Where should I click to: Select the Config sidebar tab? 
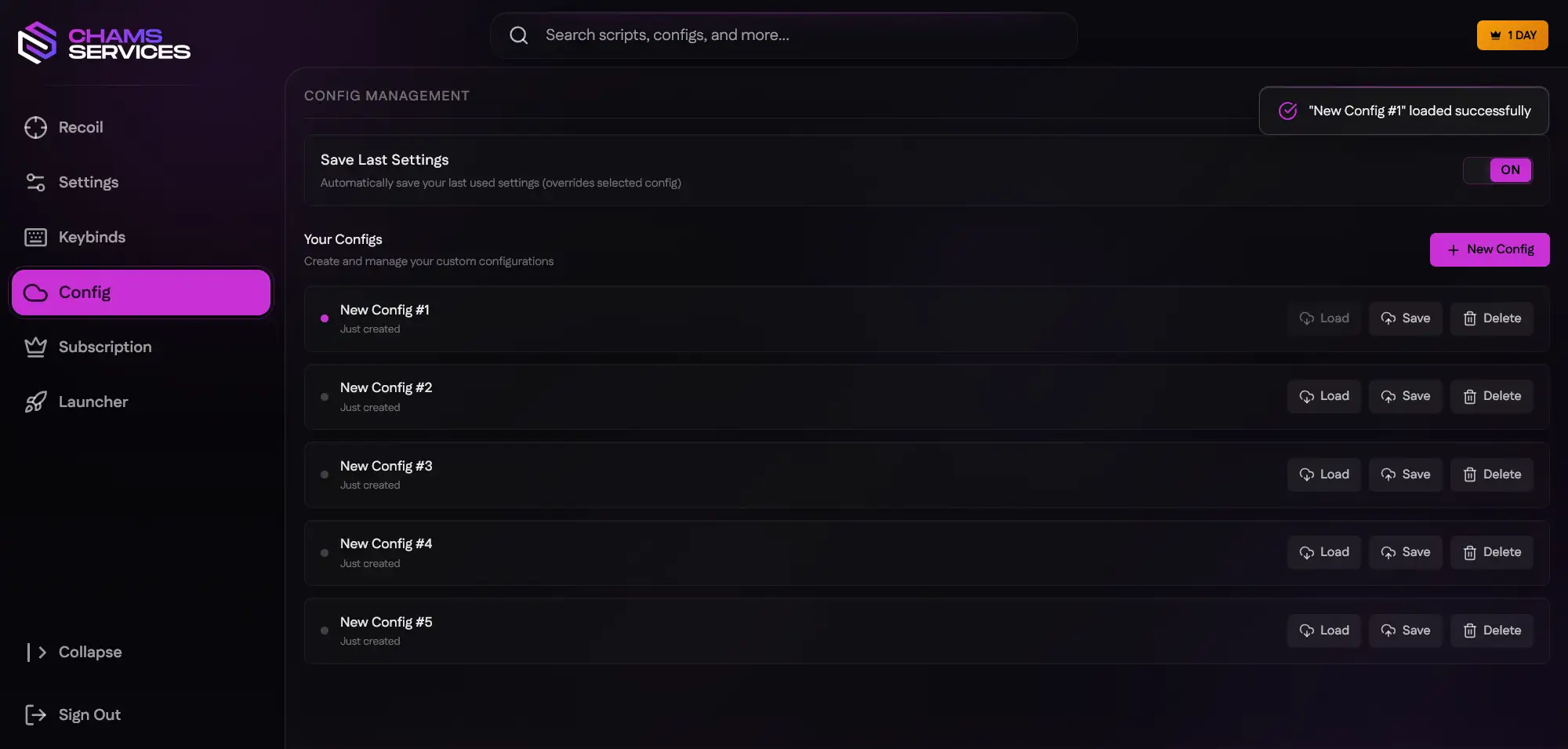click(141, 293)
